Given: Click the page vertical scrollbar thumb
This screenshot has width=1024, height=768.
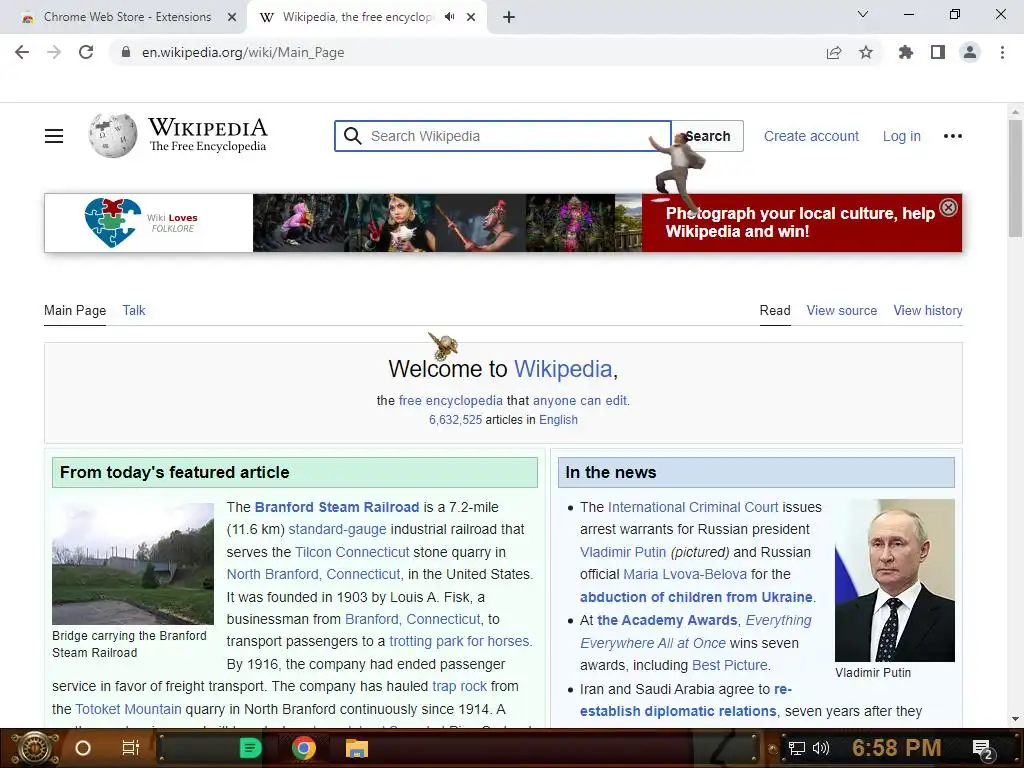Looking at the screenshot, I should point(1016,178).
